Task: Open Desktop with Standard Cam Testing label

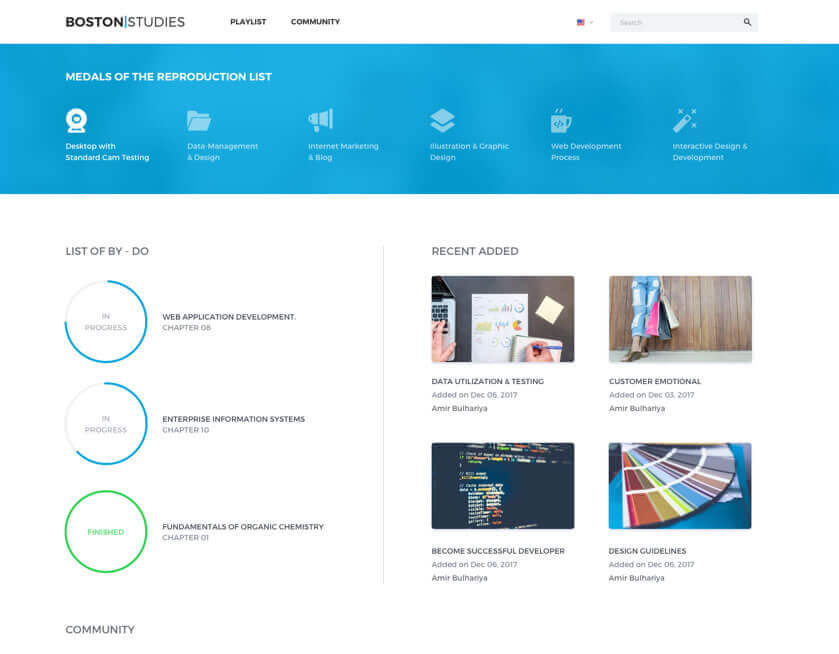Action: [x=107, y=152]
